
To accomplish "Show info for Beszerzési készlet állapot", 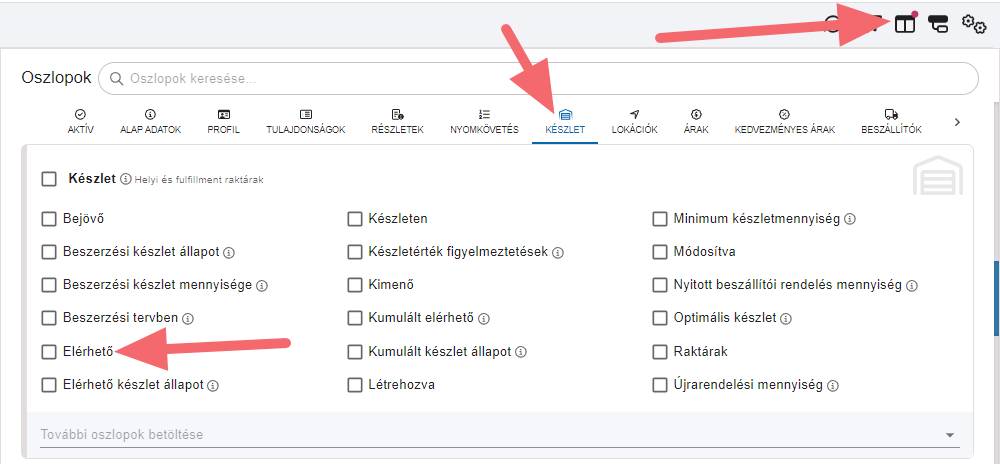I will pyautogui.click(x=229, y=252).
